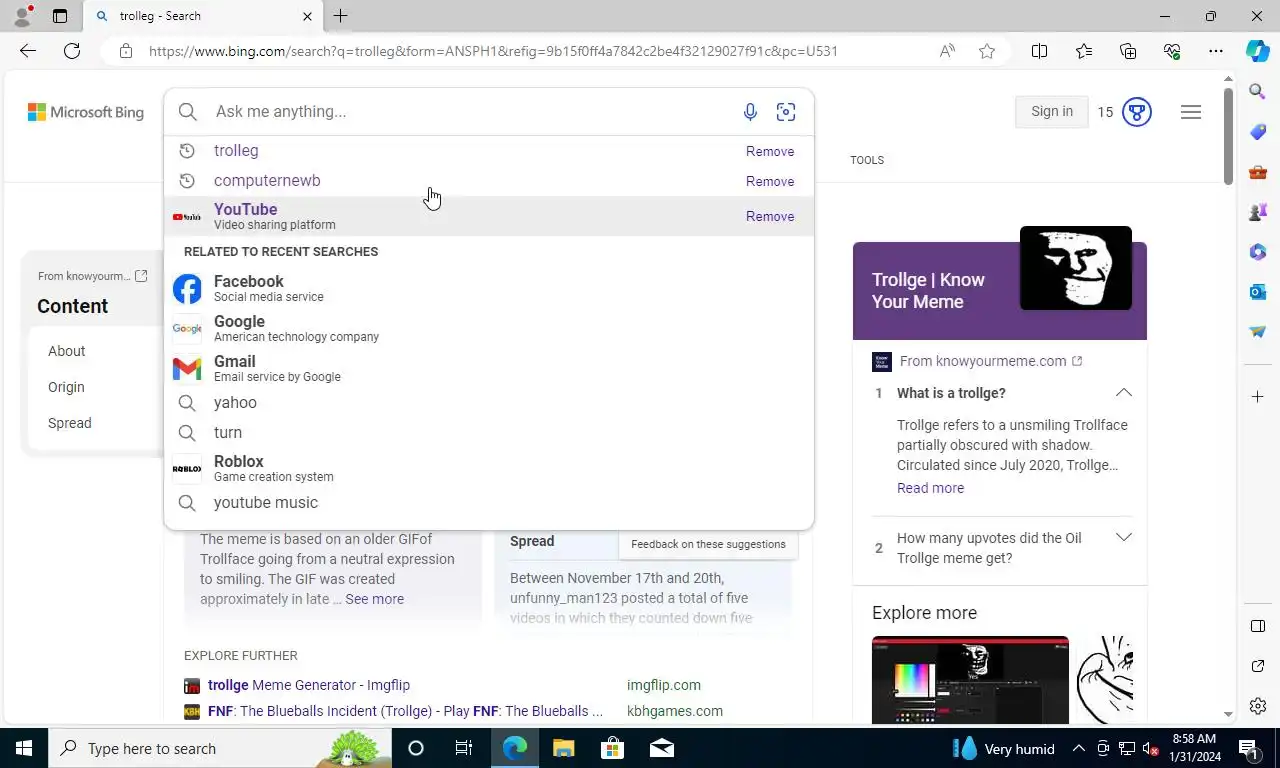Open sidebar search magnifier icon

coord(1258,92)
